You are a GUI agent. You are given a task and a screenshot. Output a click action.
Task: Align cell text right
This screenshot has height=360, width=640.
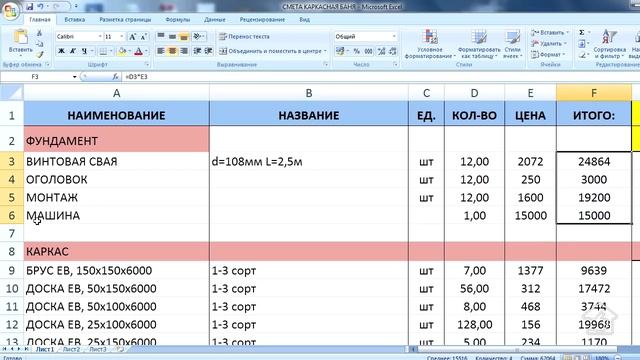pos(184,51)
